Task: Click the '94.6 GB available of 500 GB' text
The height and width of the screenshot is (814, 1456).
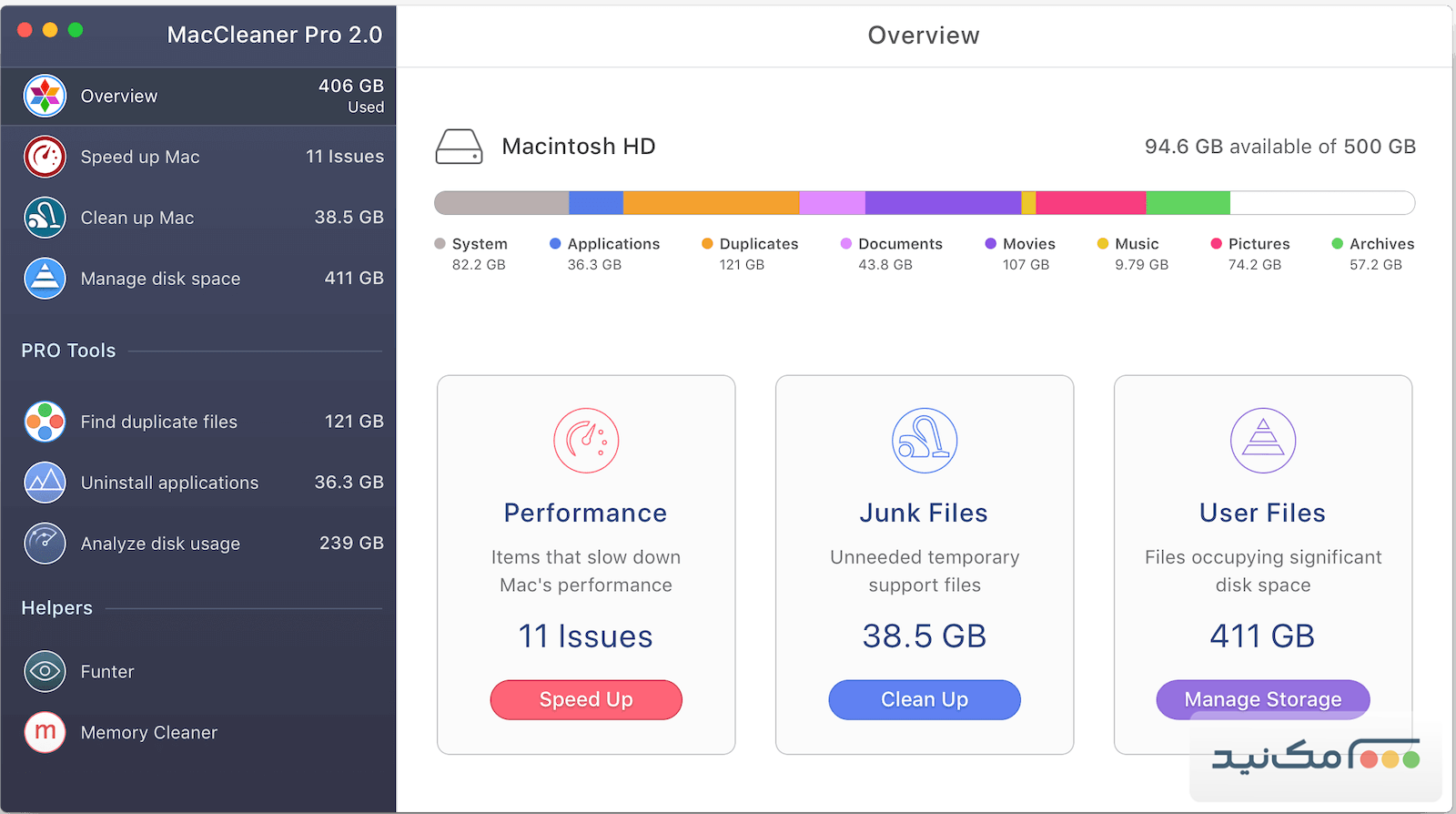Action: click(x=1280, y=147)
